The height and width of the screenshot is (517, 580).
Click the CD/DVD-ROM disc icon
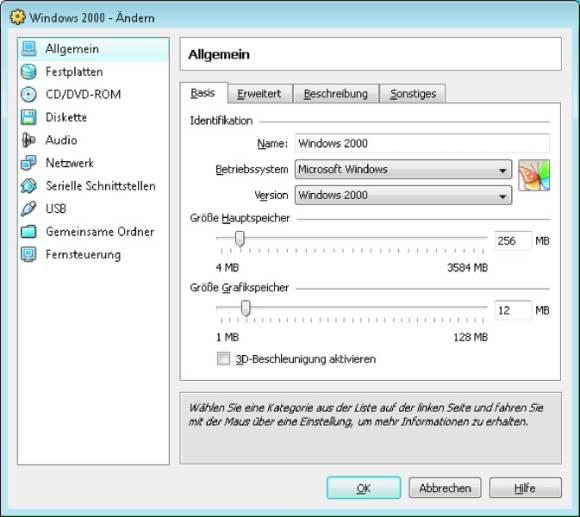click(x=28, y=94)
